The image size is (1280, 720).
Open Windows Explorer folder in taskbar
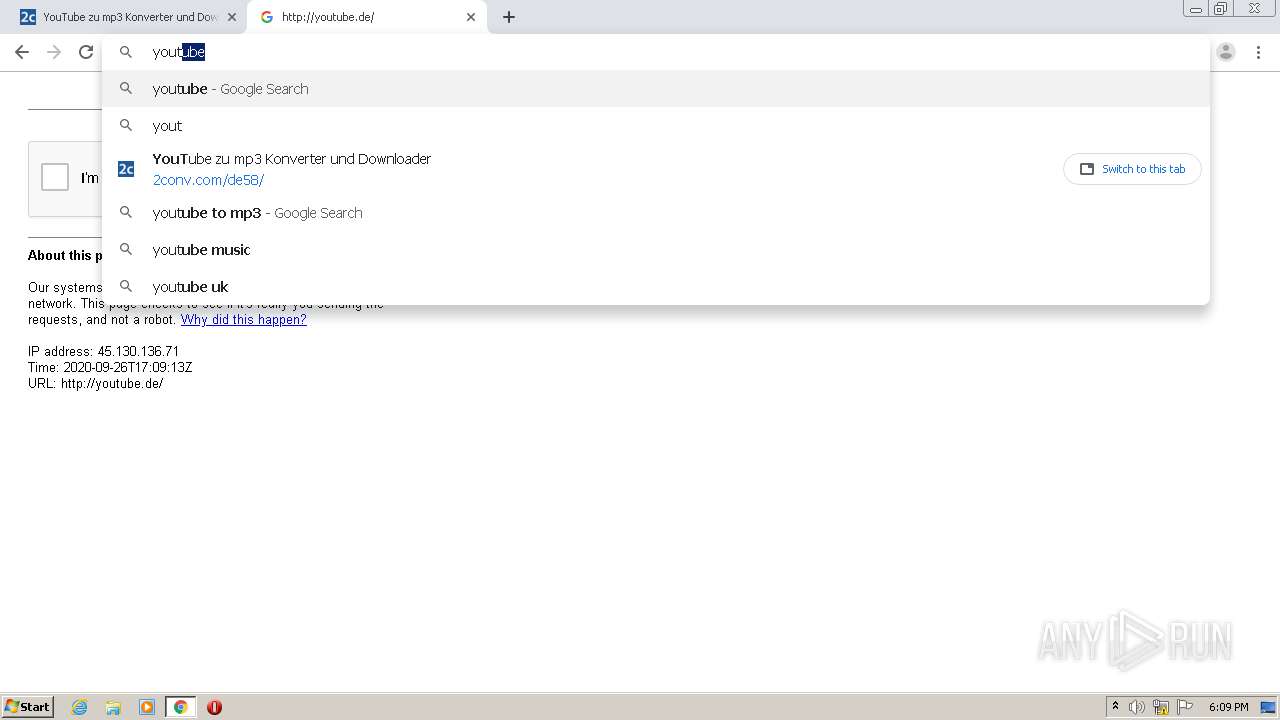[x=113, y=707]
